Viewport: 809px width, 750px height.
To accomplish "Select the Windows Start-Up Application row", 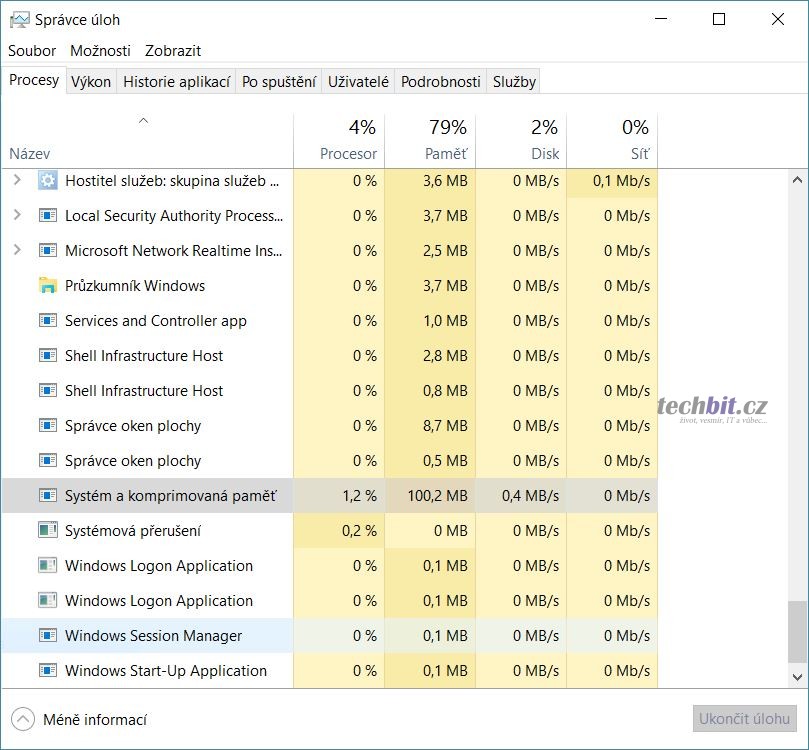I will [x=330, y=670].
